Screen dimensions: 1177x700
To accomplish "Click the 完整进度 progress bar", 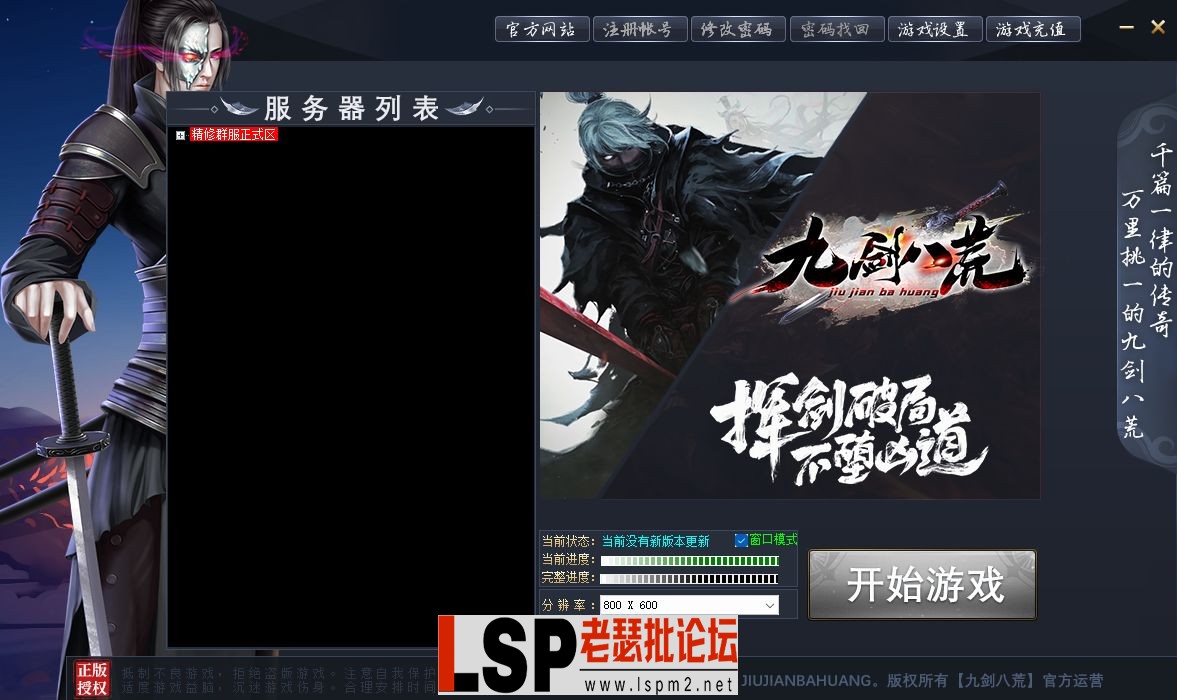I will [689, 578].
